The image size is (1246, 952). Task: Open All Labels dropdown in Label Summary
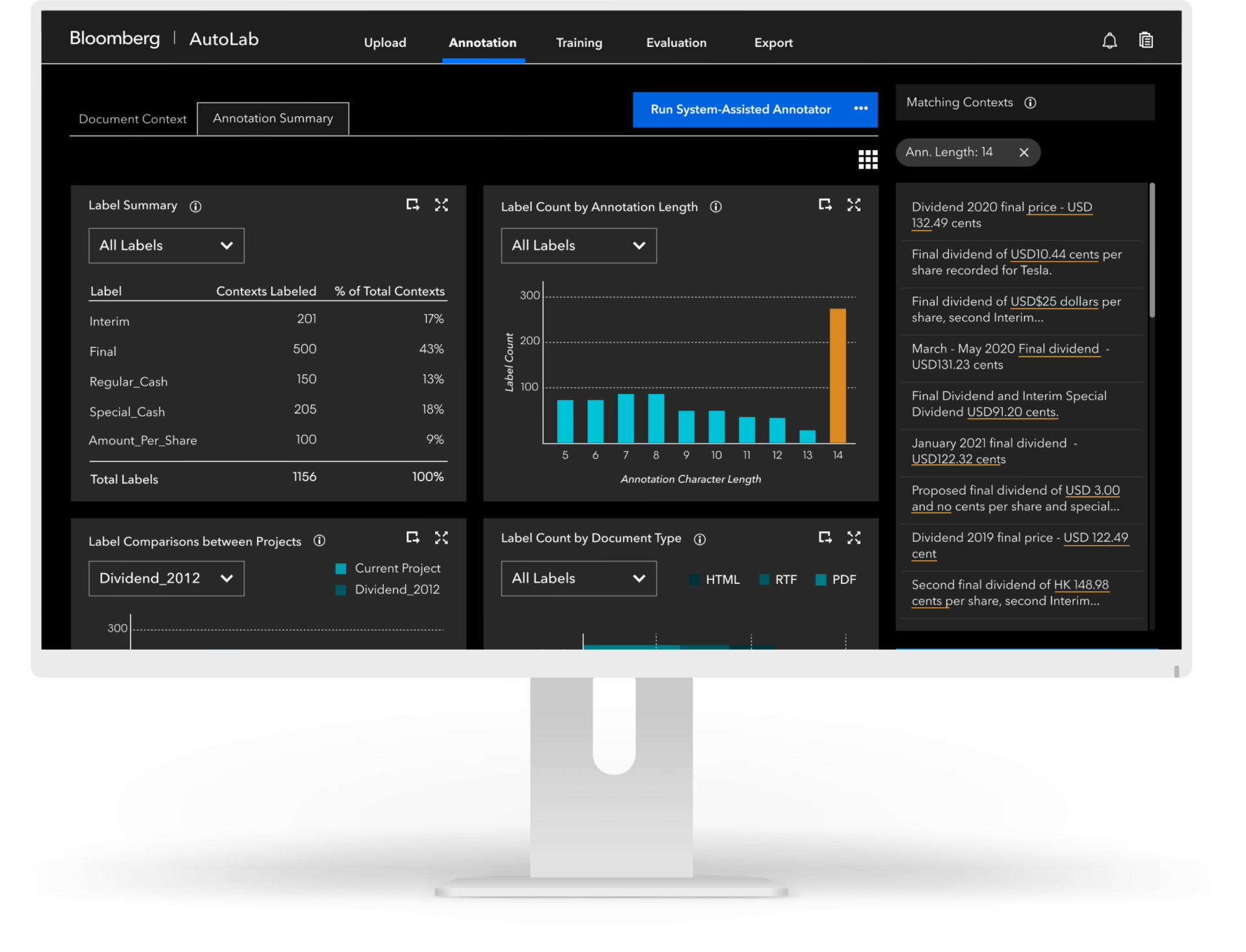[x=166, y=245]
